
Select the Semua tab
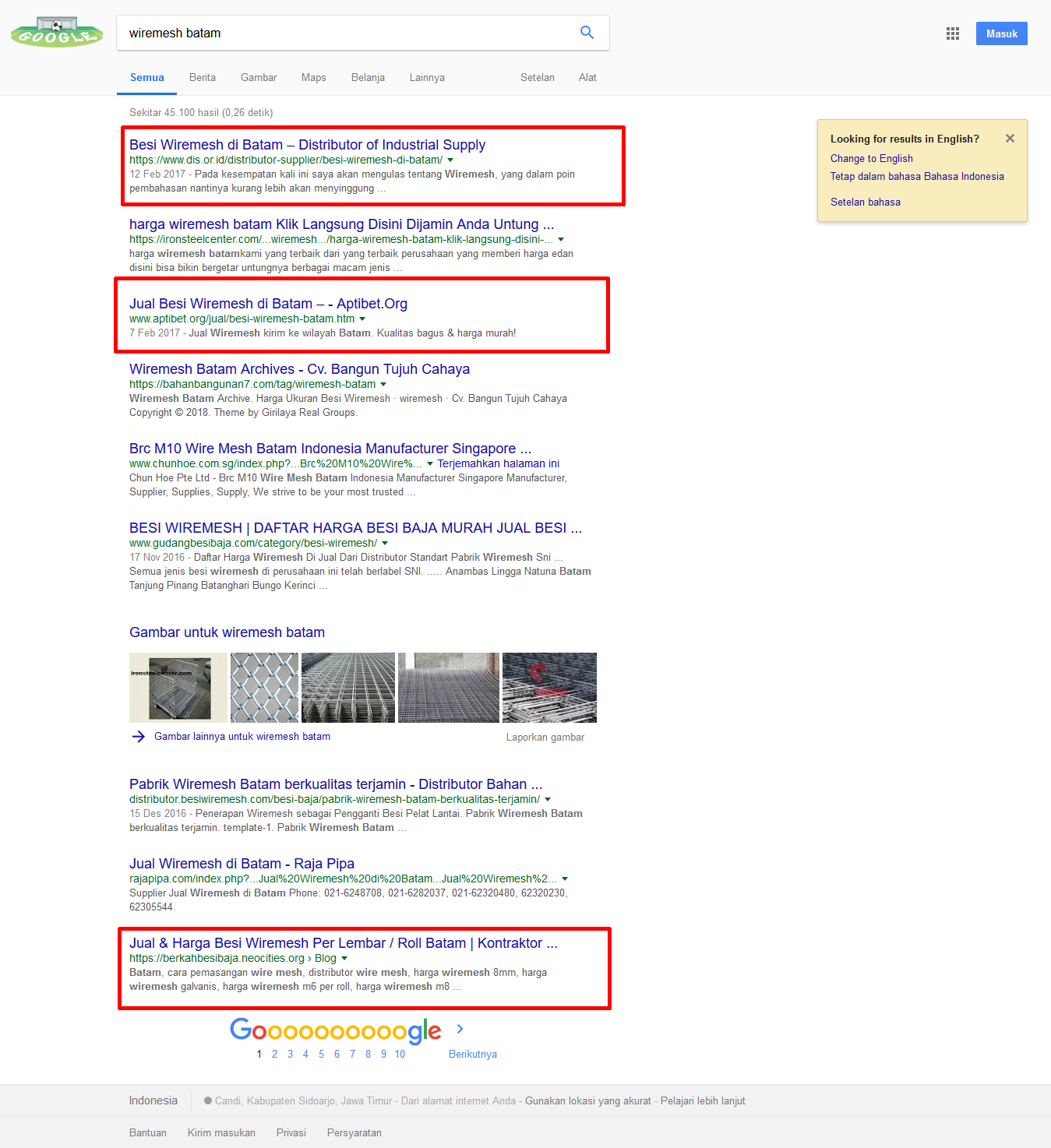pyautogui.click(x=147, y=77)
